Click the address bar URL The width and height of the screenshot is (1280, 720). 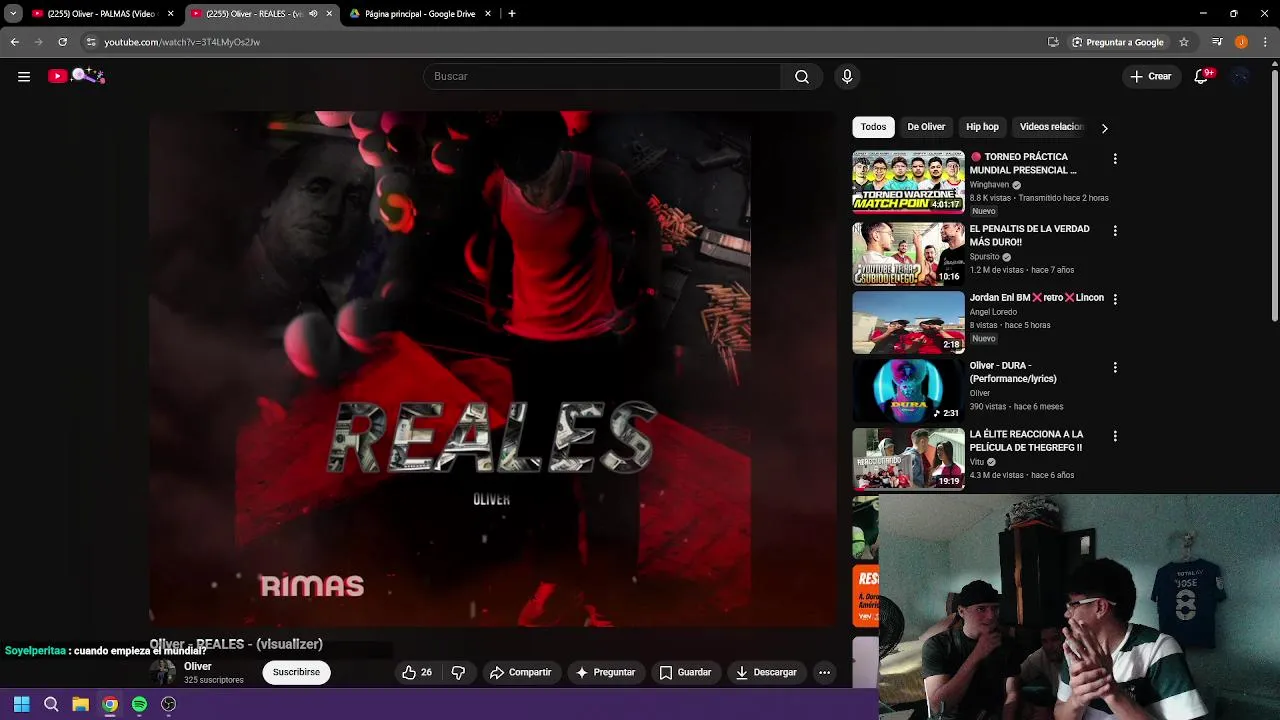(x=182, y=42)
